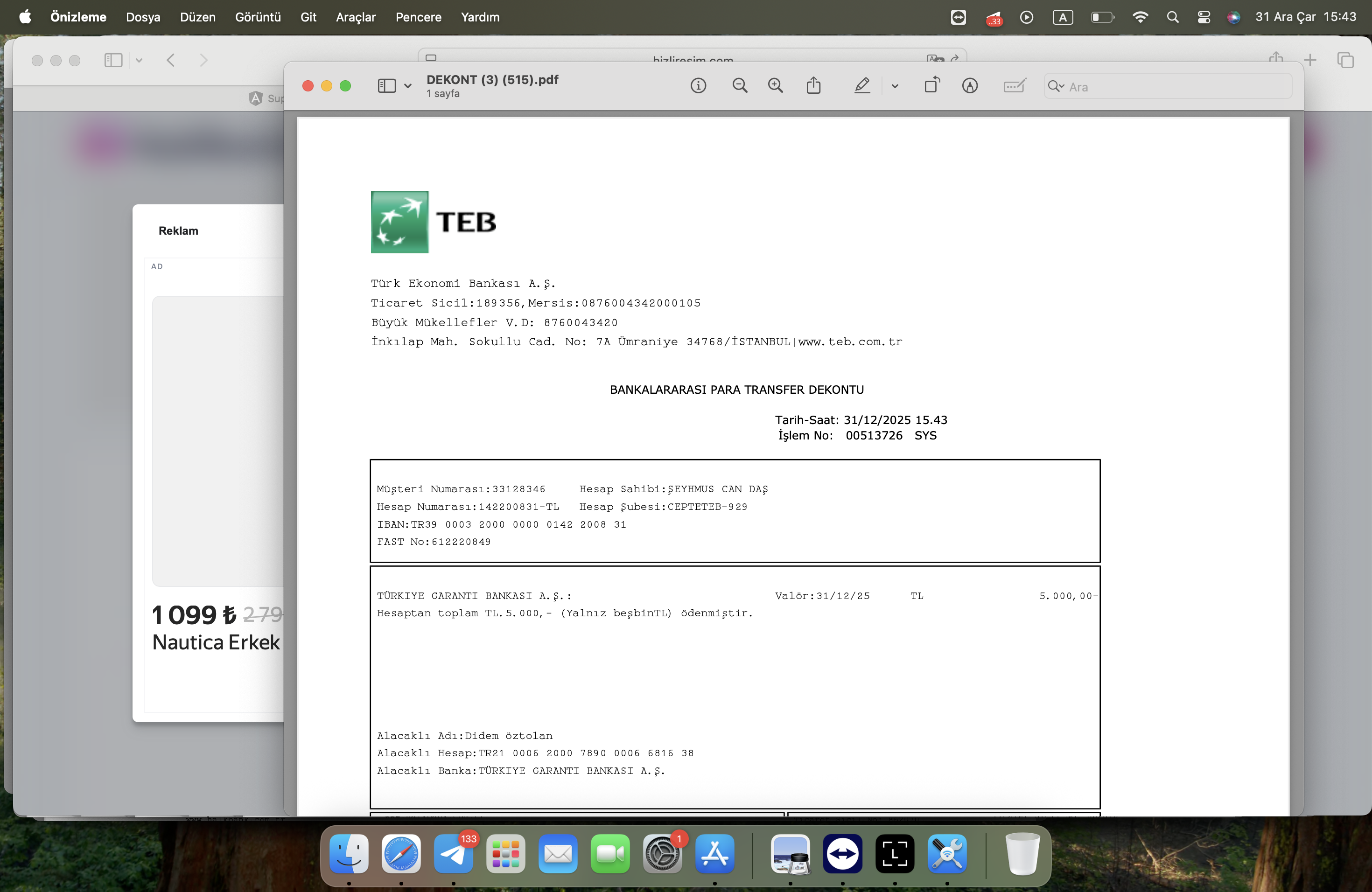
Task: Open App Store from the Dock
Action: 715,853
